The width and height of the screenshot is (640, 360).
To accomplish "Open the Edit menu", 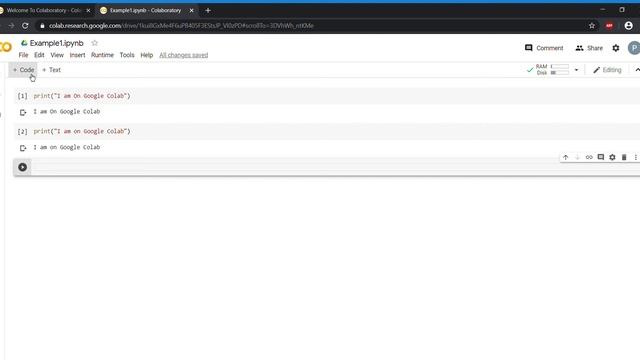I will tap(39, 55).
